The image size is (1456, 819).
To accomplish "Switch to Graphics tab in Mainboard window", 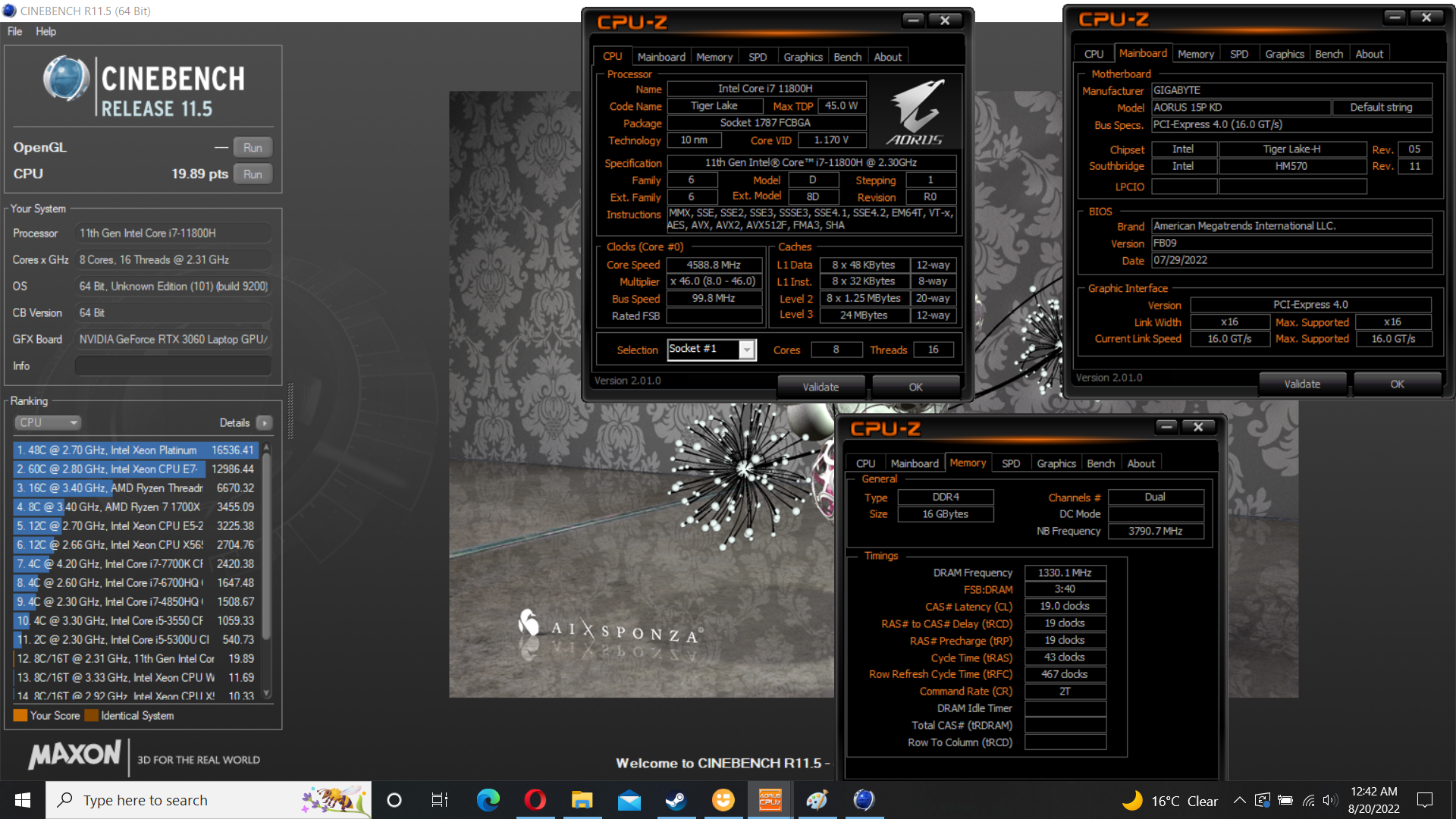I will (1285, 54).
